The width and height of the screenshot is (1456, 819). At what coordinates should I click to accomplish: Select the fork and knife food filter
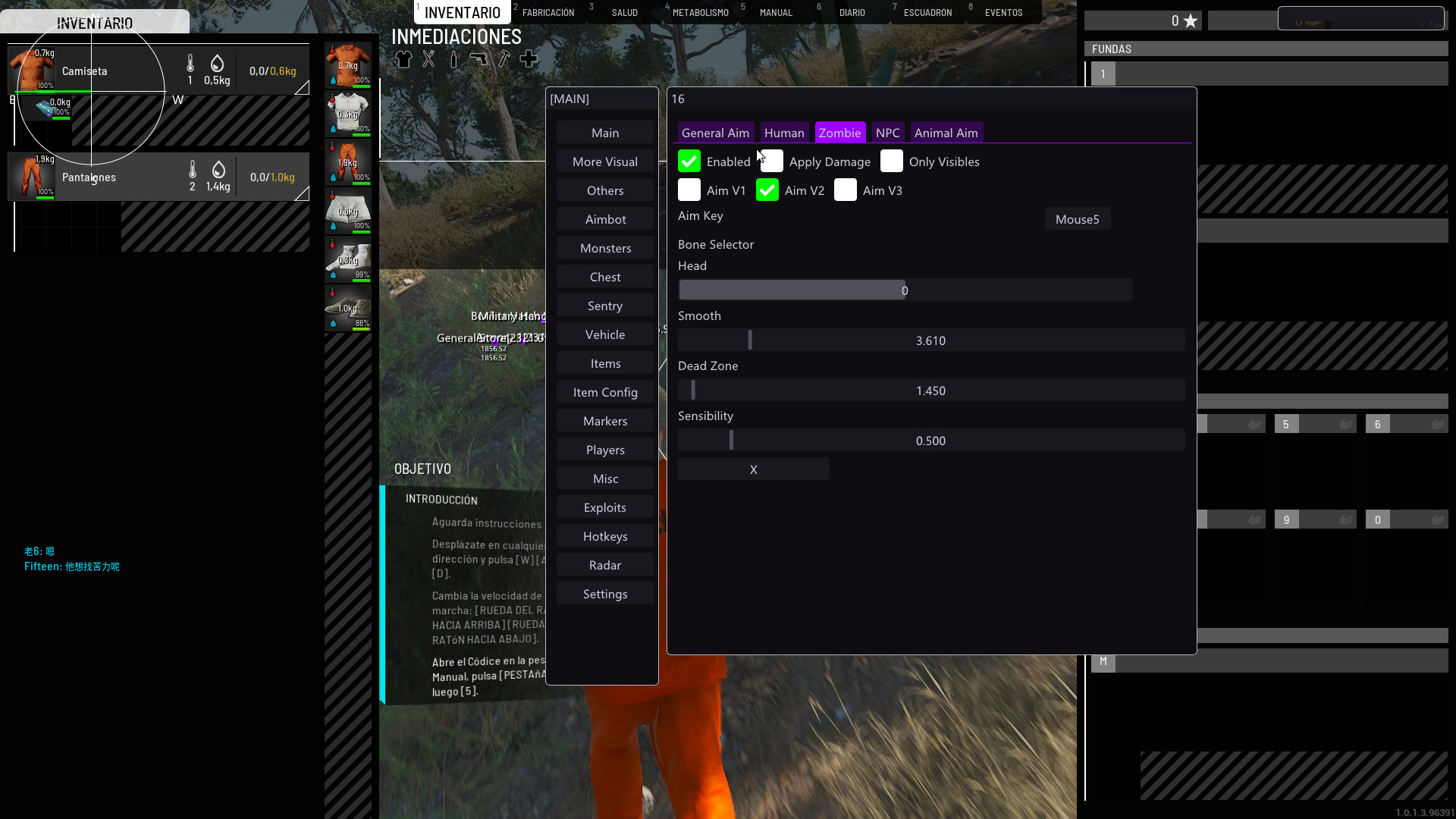pyautogui.click(x=428, y=59)
